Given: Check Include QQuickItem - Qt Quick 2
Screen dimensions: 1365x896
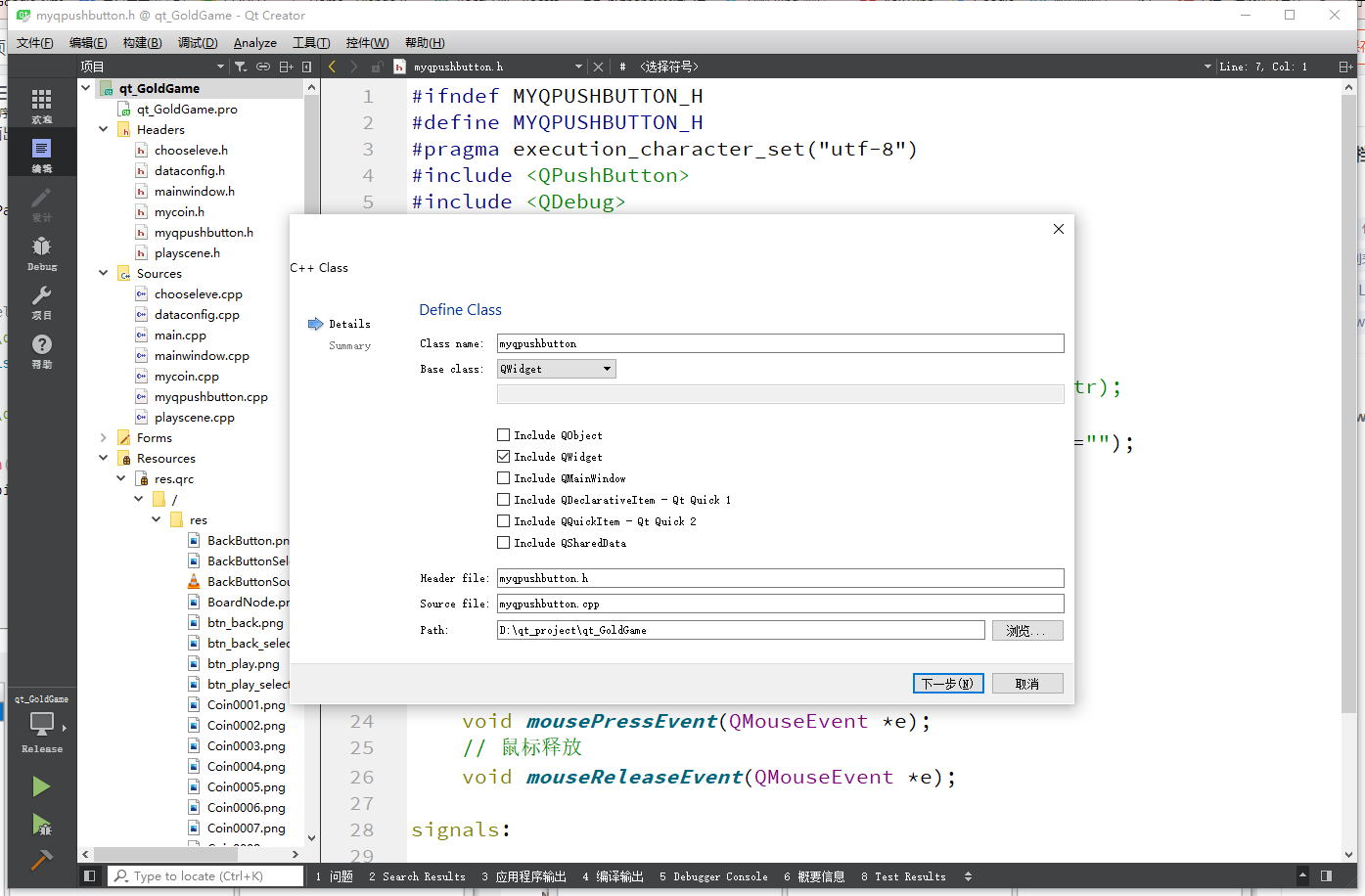Looking at the screenshot, I should [x=503, y=521].
